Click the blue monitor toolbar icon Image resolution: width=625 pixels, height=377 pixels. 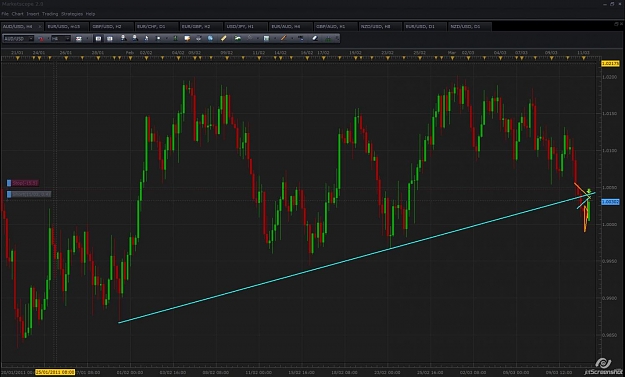click(x=301, y=39)
